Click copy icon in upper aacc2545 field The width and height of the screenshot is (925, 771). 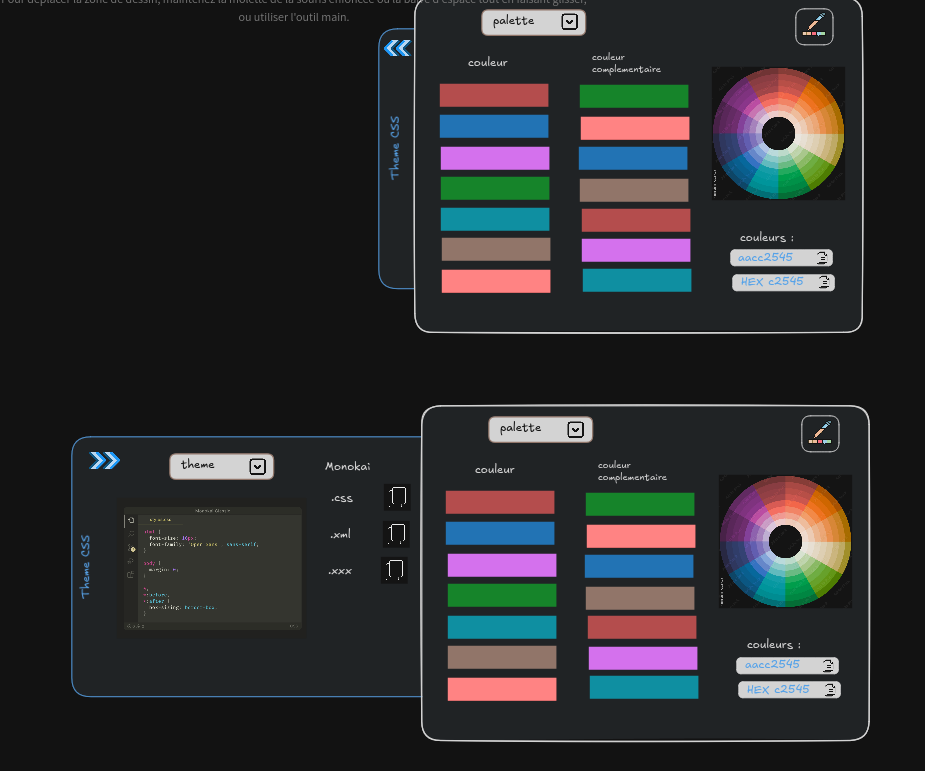822,258
